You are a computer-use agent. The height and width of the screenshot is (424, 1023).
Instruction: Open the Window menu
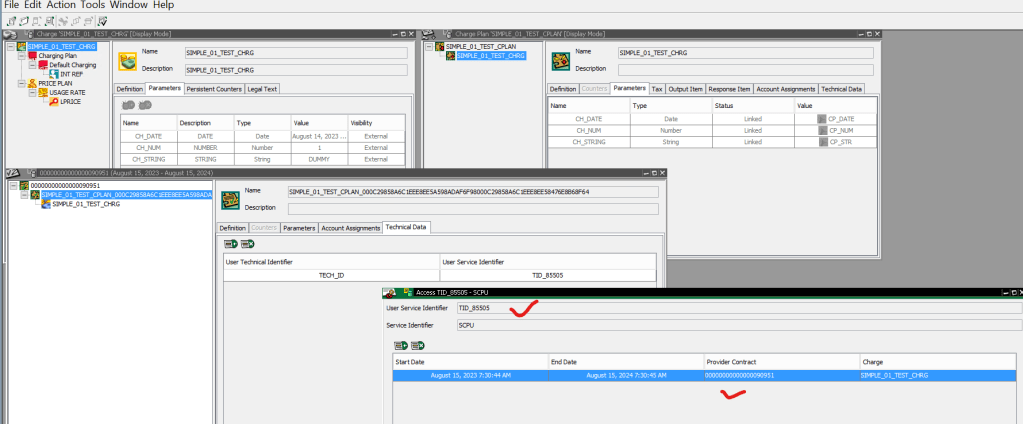(130, 5)
